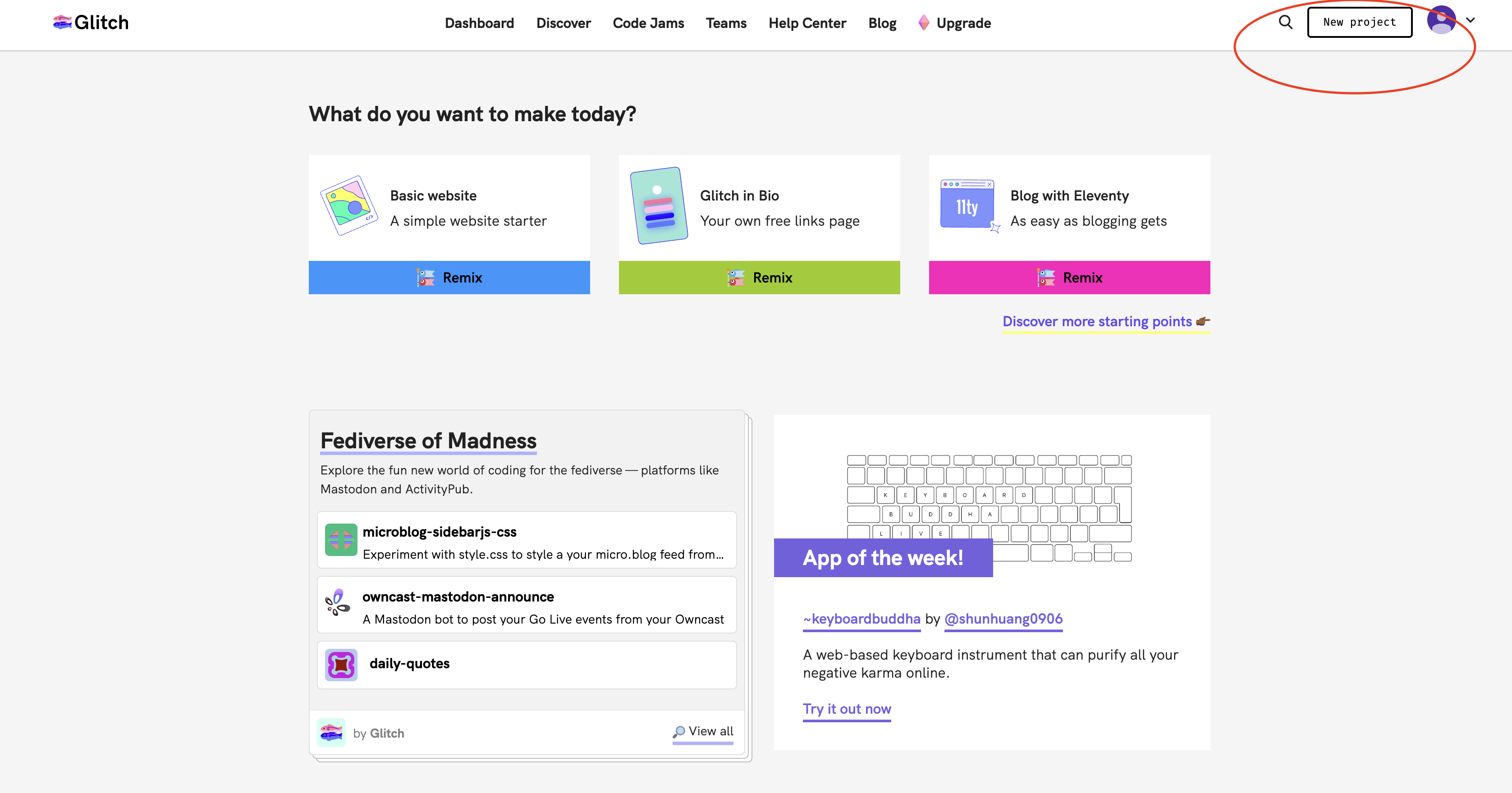Screen dimensions: 1512x793
Task: Open owncast-mastodon-announce project icon
Action: click(338, 603)
